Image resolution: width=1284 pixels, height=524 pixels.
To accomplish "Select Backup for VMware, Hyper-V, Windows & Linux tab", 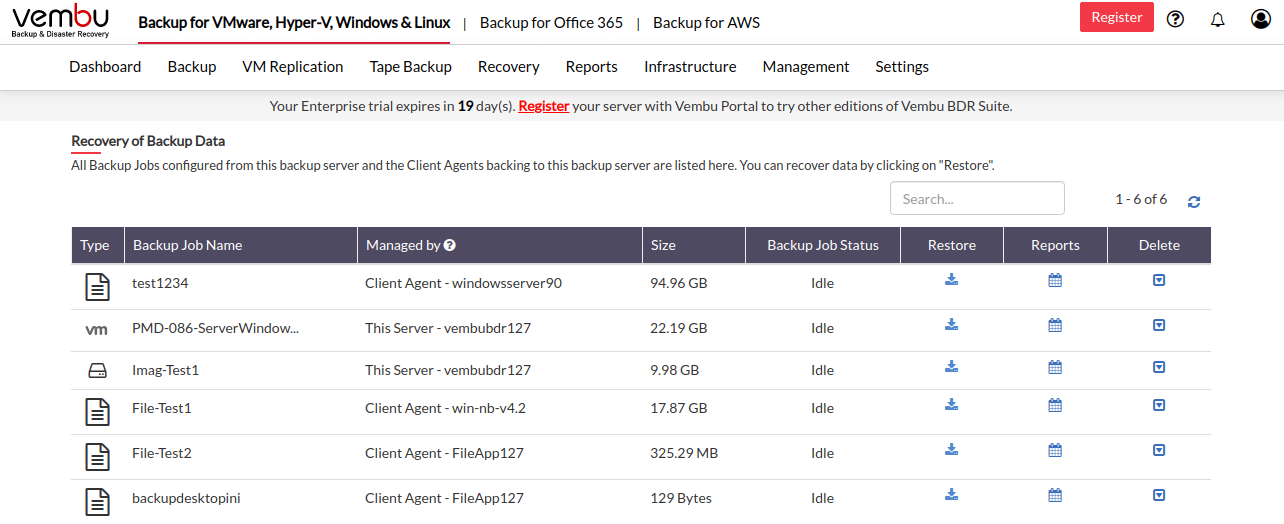I will [294, 22].
